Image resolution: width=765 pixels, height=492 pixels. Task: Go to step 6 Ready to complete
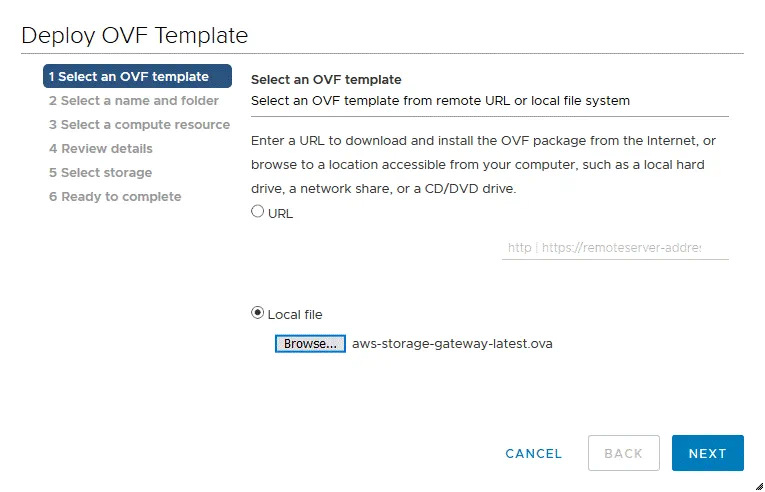(115, 197)
